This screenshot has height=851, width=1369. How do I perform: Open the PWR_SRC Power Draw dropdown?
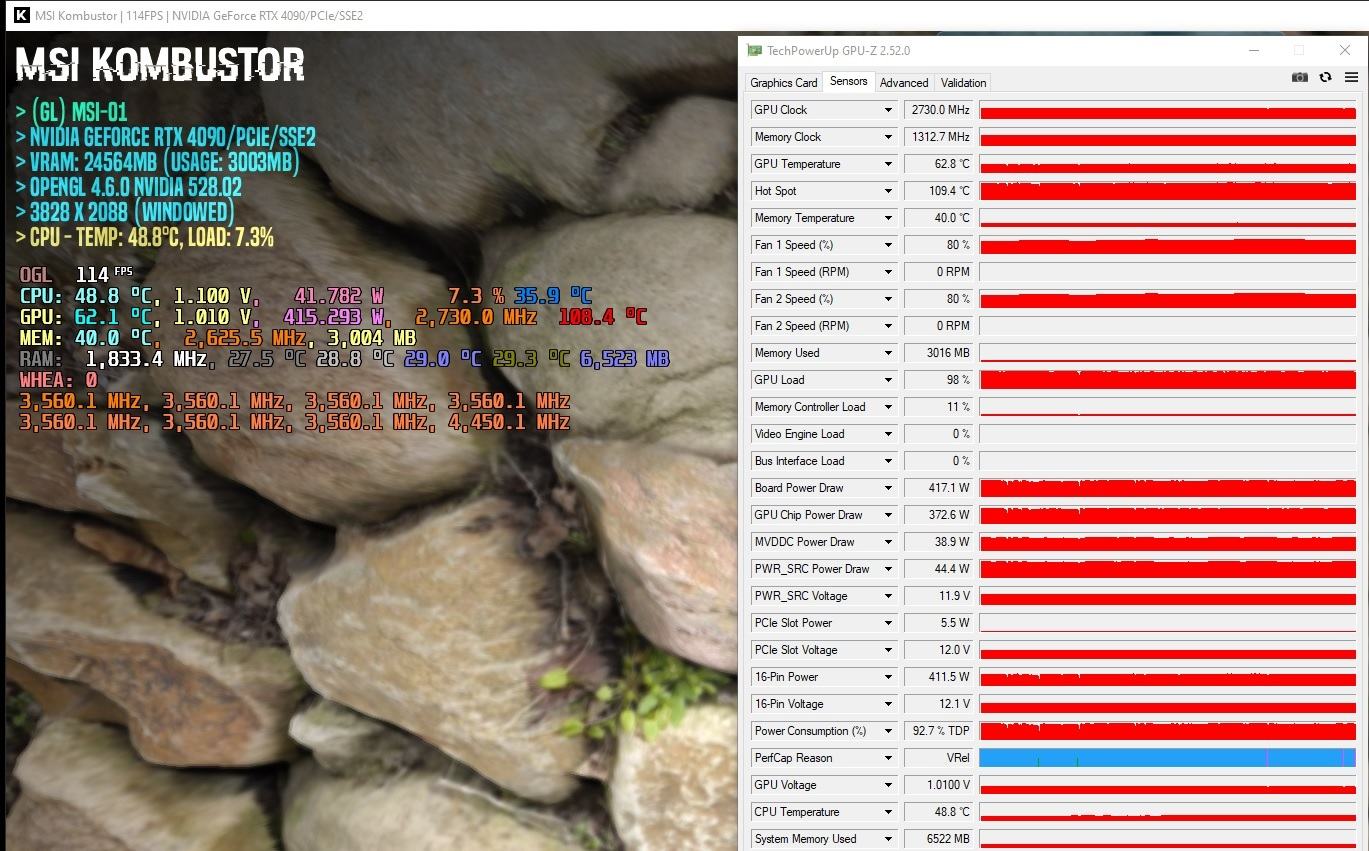(887, 569)
